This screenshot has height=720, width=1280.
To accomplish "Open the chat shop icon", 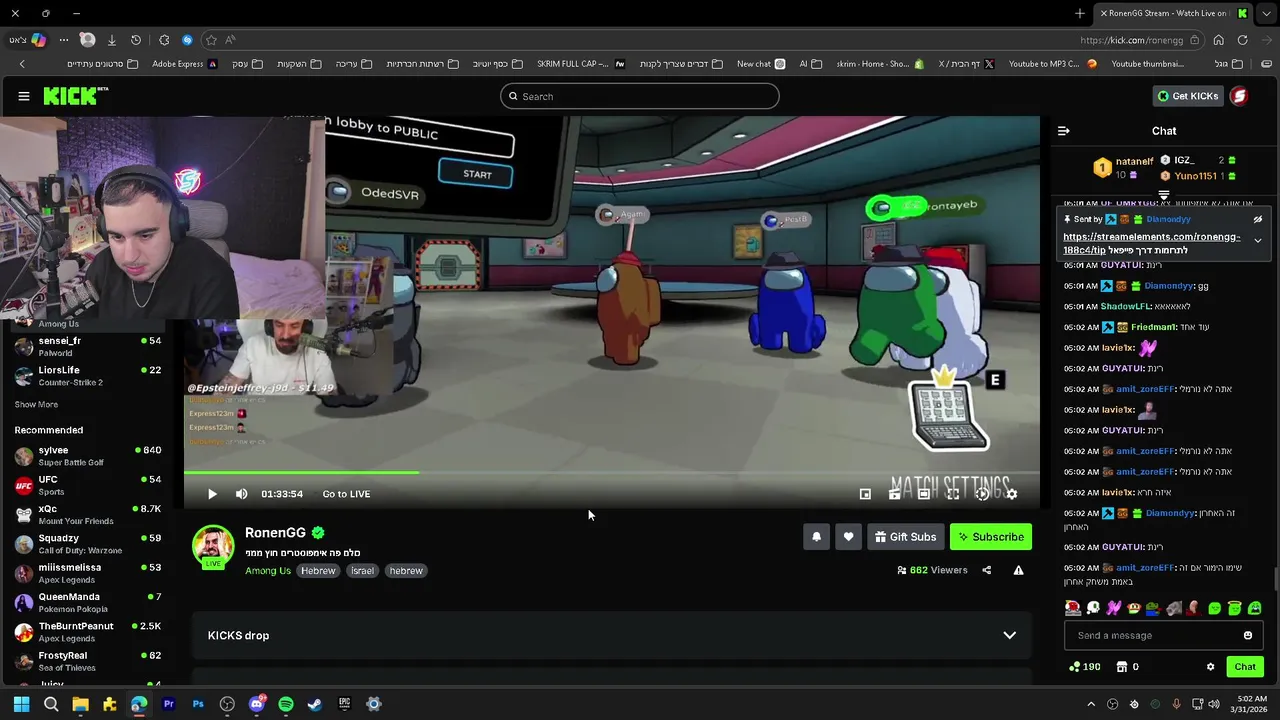I will 1122,667.
